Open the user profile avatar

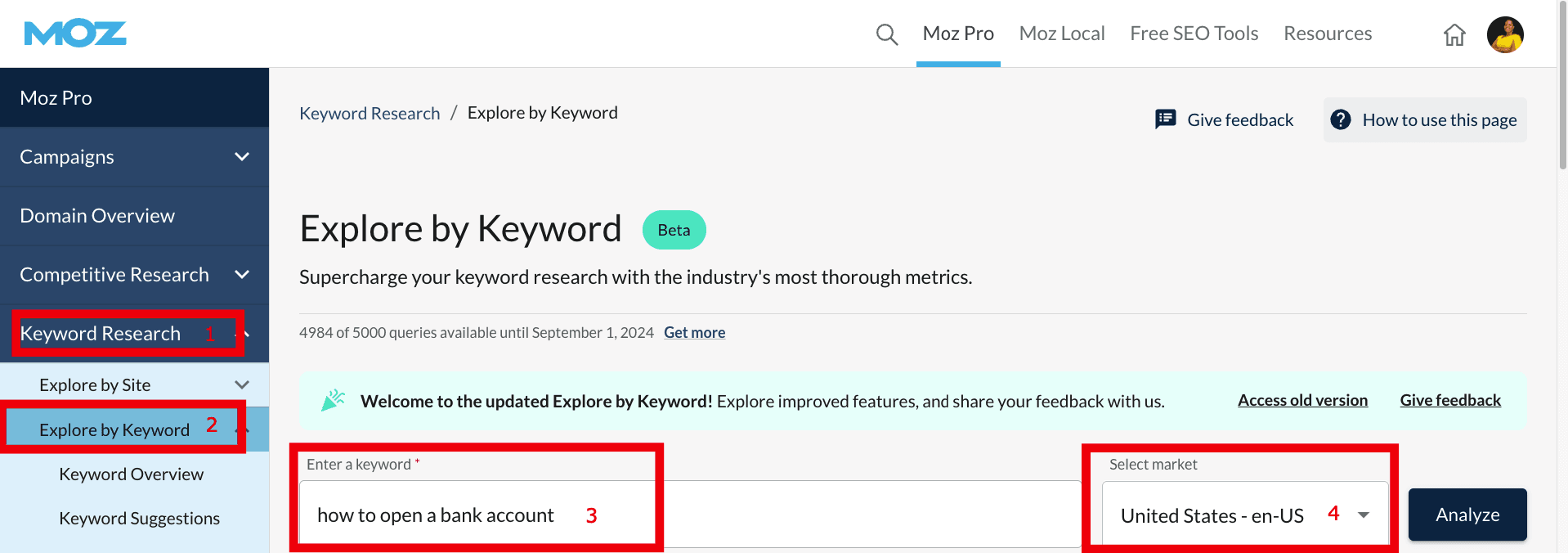(1504, 35)
